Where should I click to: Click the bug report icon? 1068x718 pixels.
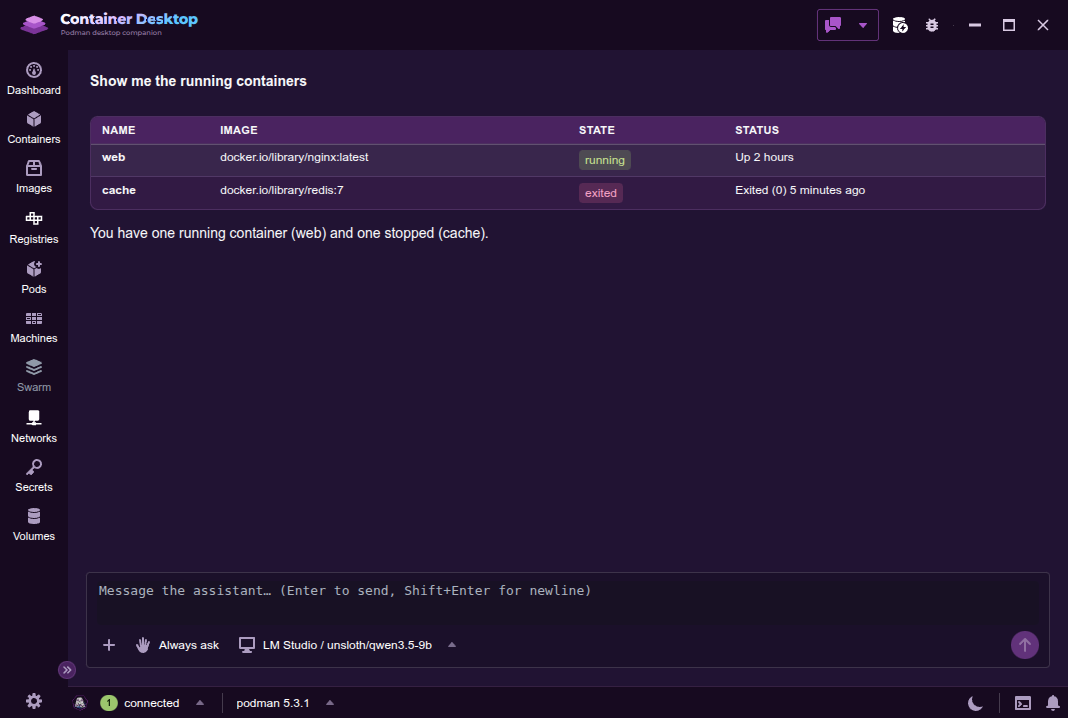(932, 25)
